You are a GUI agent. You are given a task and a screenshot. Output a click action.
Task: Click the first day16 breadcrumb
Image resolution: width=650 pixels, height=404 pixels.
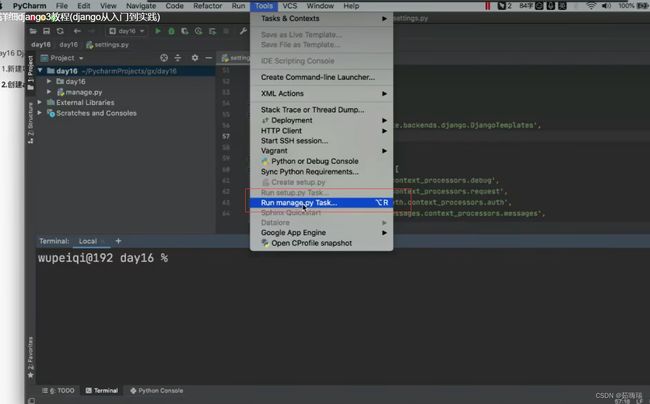tap(41, 44)
